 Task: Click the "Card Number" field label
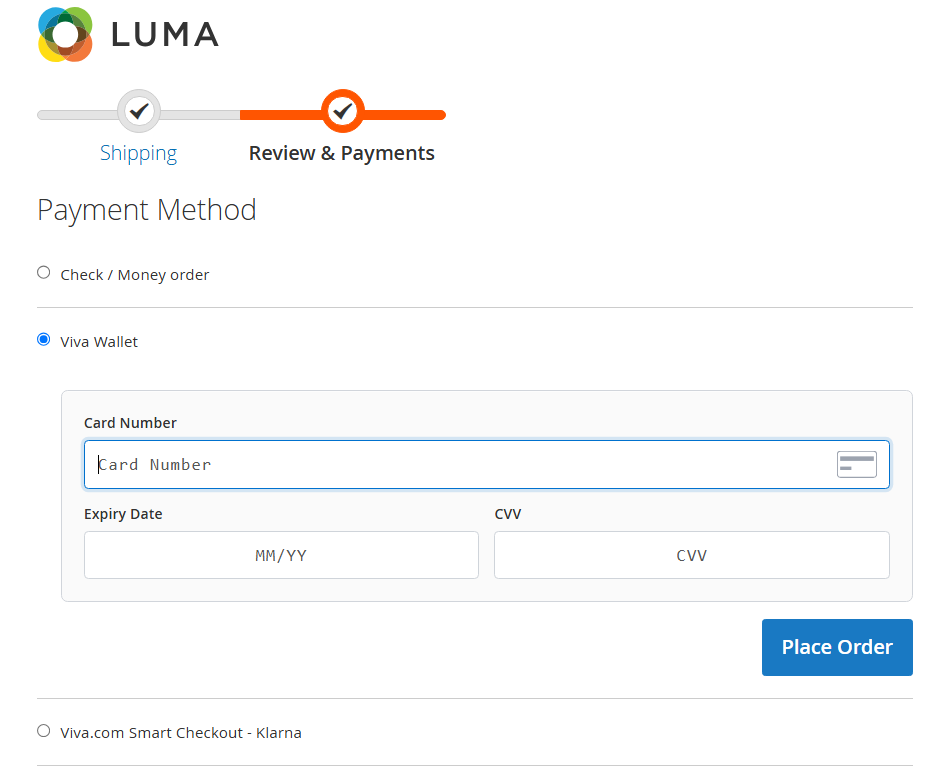coord(130,423)
